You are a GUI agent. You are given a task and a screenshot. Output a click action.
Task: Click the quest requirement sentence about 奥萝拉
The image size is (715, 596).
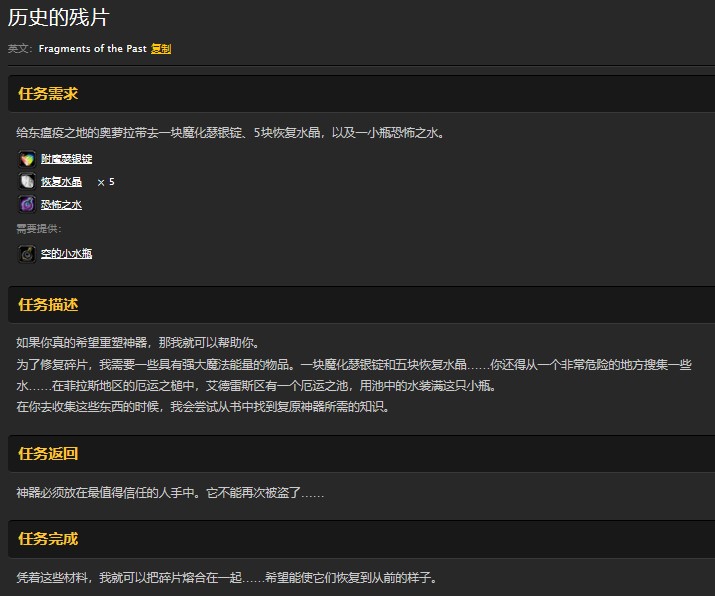(x=230, y=132)
